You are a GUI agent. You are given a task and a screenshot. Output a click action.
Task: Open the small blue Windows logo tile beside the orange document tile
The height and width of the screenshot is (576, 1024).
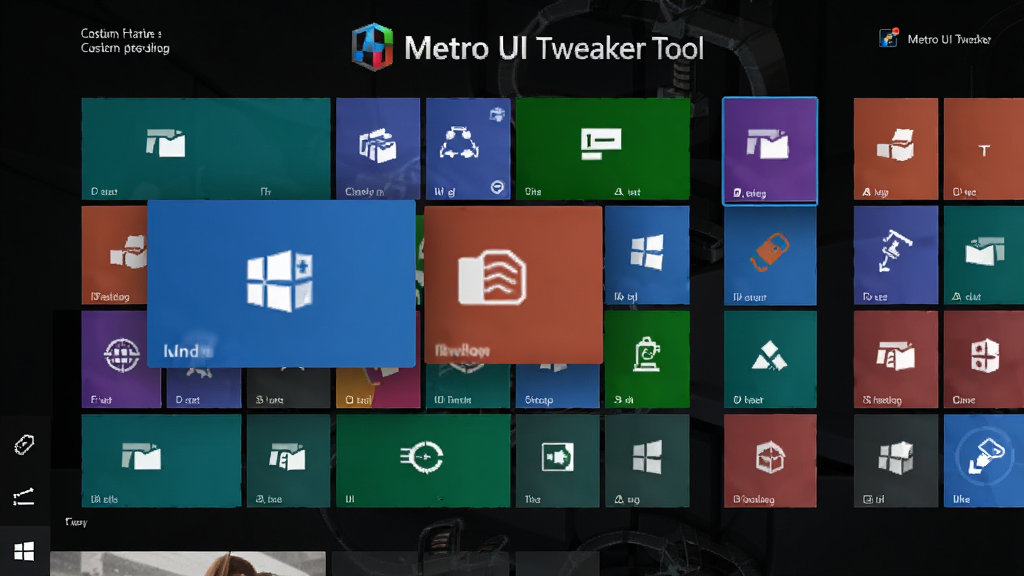point(647,255)
